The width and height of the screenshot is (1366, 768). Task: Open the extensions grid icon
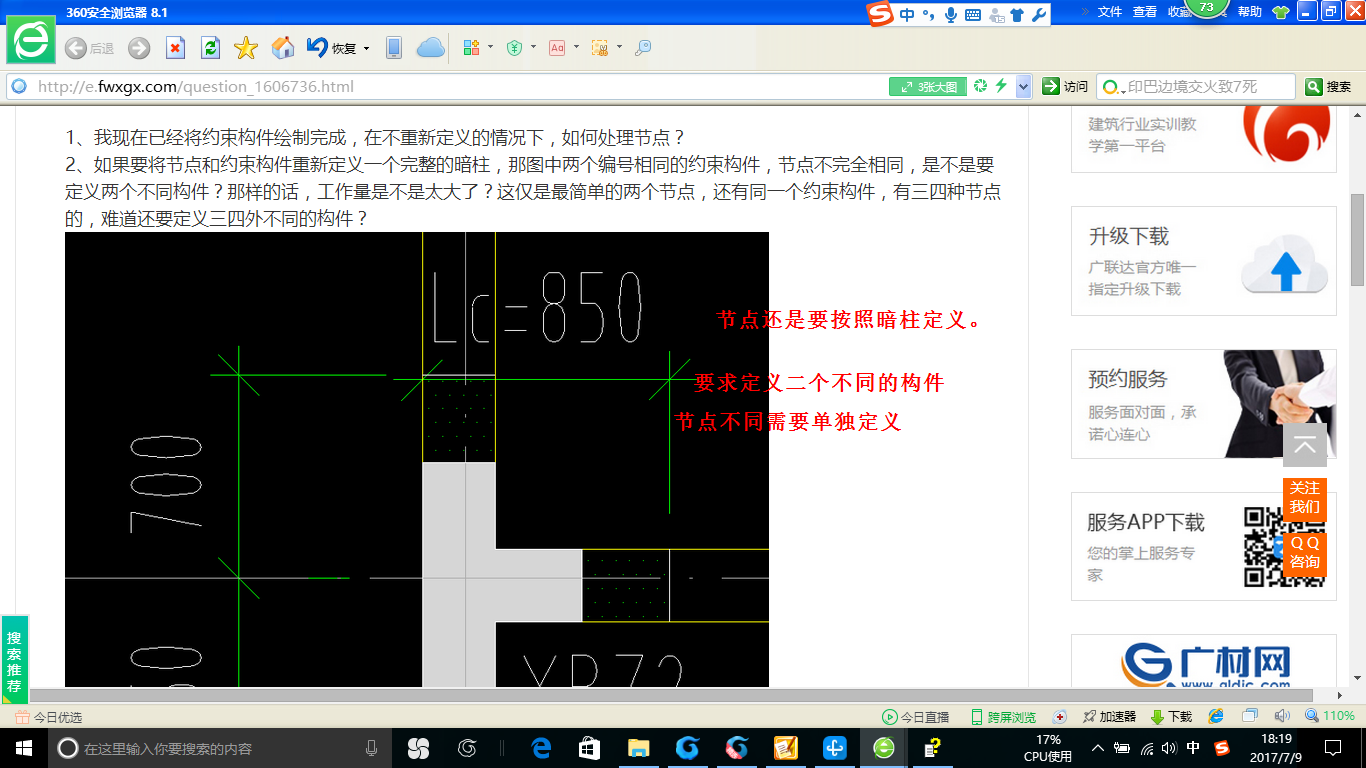472,47
